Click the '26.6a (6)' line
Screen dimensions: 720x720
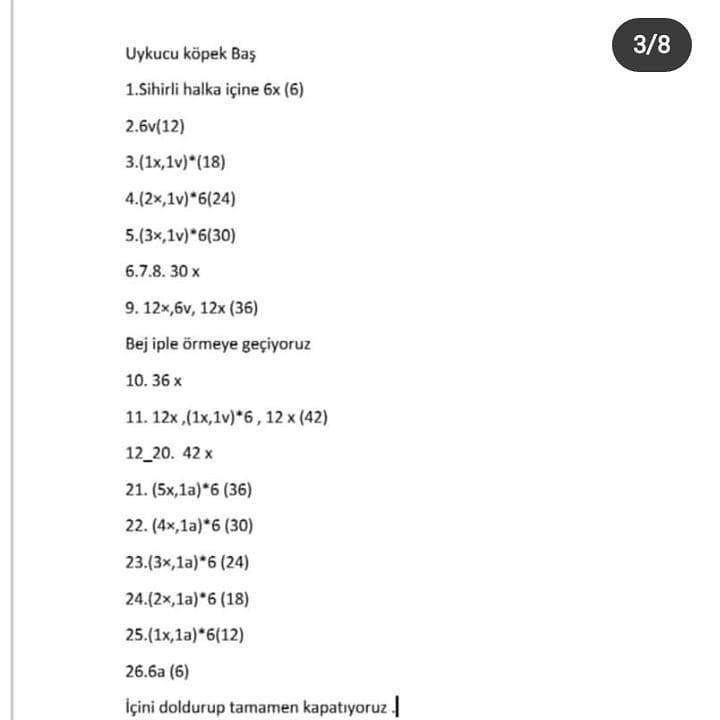coord(157,671)
